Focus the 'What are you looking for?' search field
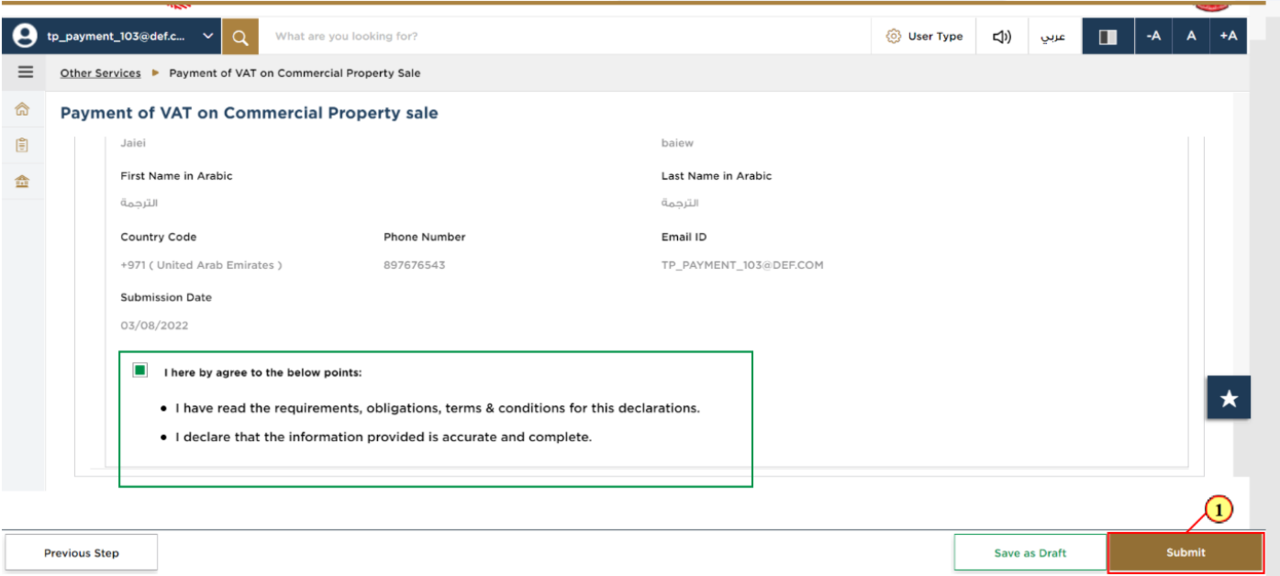Image resolution: width=1280 pixels, height=576 pixels. [x=565, y=37]
